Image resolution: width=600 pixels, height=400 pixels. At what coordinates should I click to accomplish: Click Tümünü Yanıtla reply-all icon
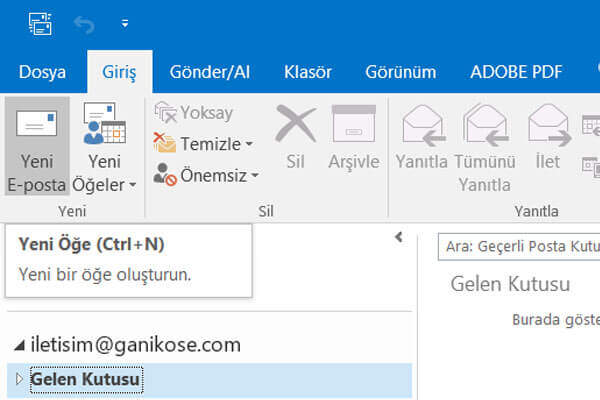point(485,126)
